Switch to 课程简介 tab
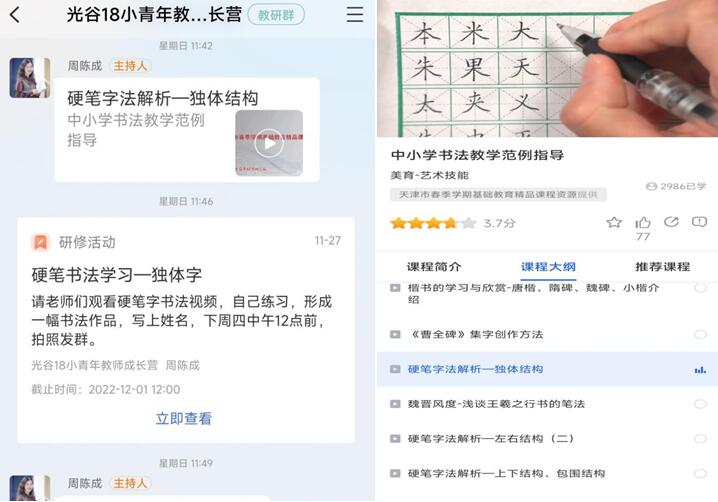This screenshot has width=718, height=502. (x=434, y=267)
